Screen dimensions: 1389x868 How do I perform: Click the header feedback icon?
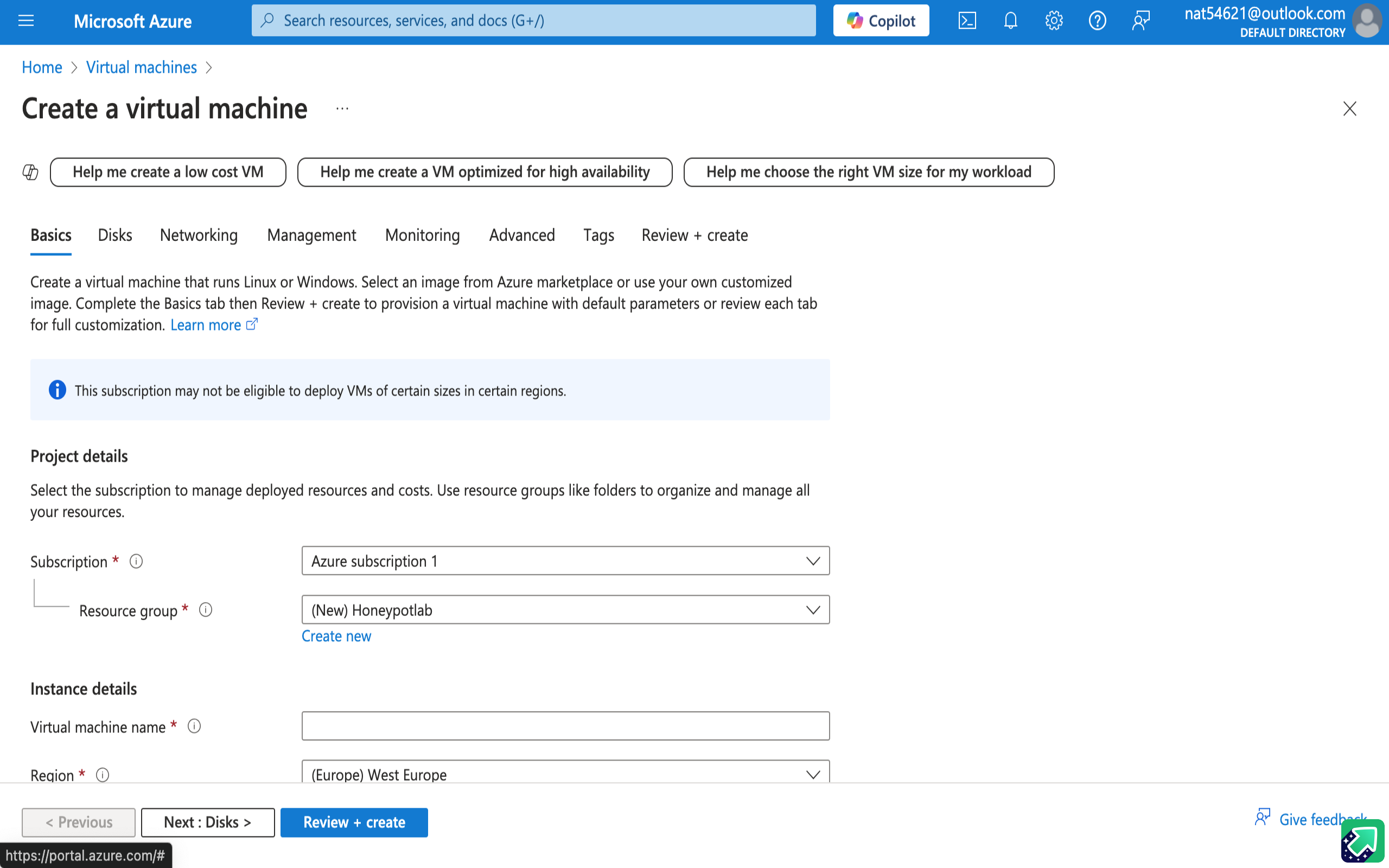click(1140, 21)
